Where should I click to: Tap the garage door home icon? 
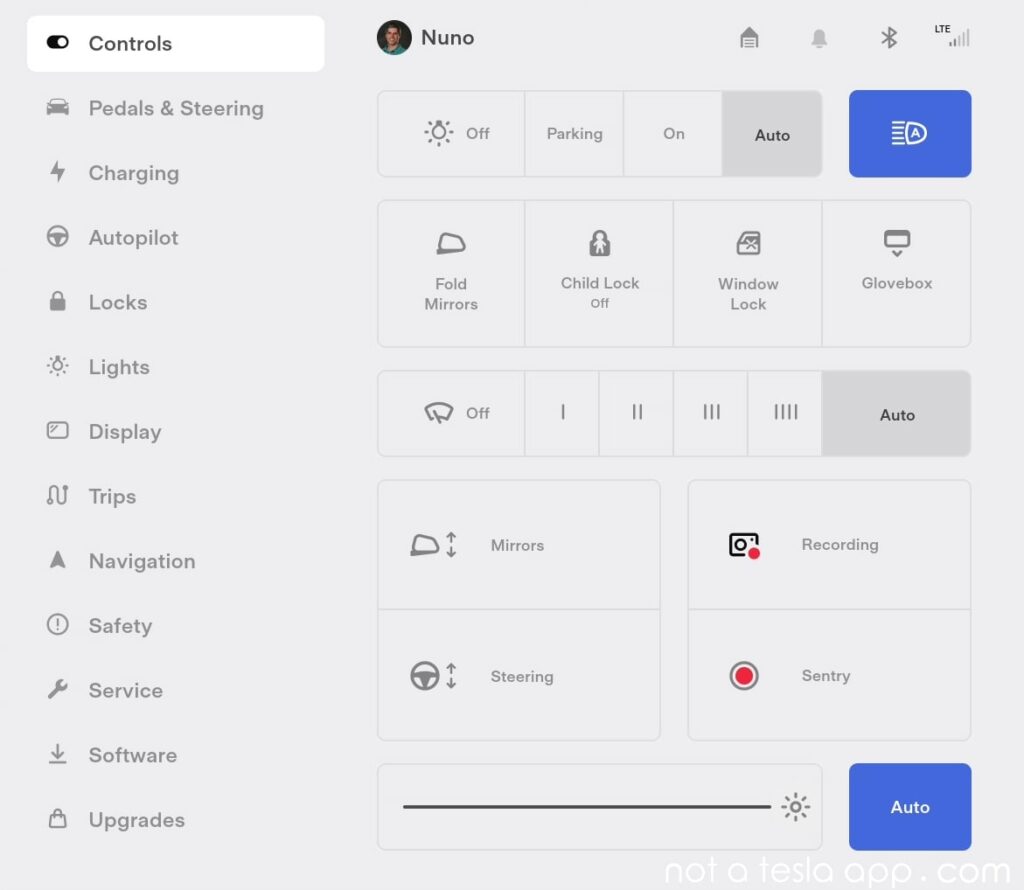749,38
